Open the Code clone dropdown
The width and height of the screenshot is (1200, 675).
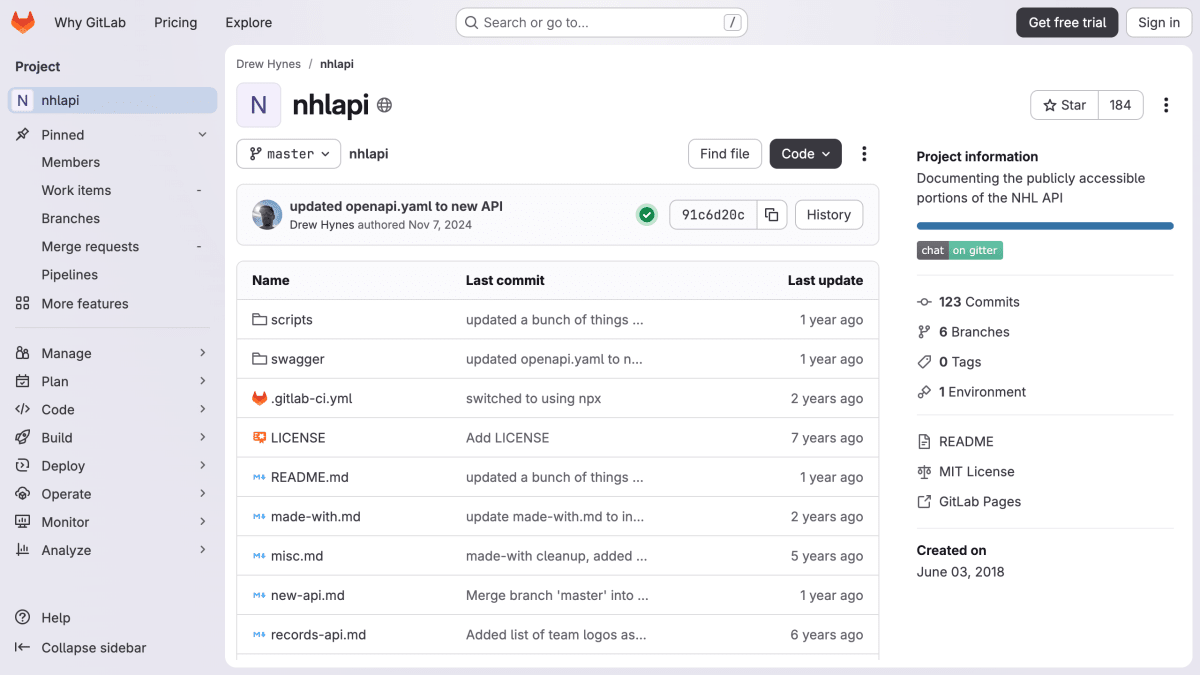[805, 154]
